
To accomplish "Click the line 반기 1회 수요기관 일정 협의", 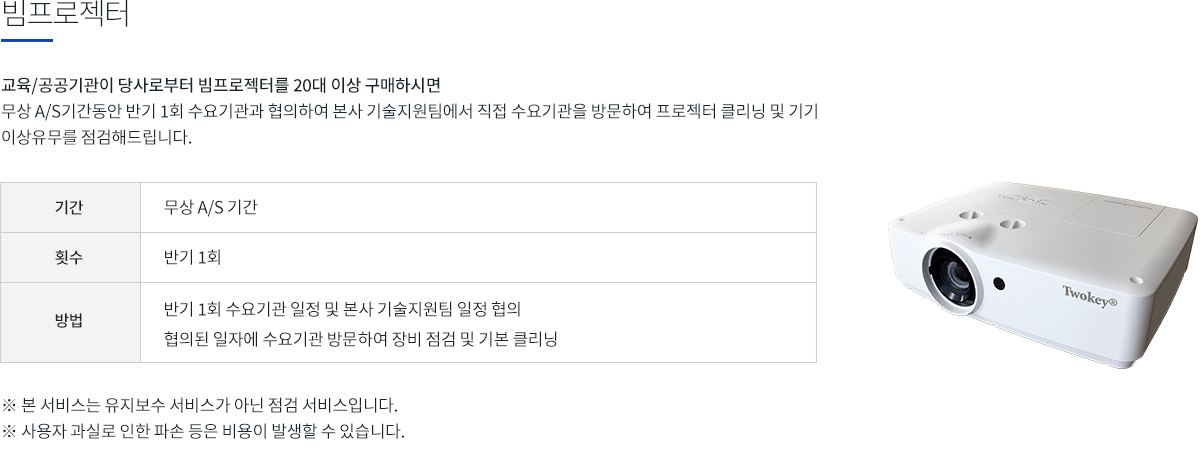I will point(343,307).
